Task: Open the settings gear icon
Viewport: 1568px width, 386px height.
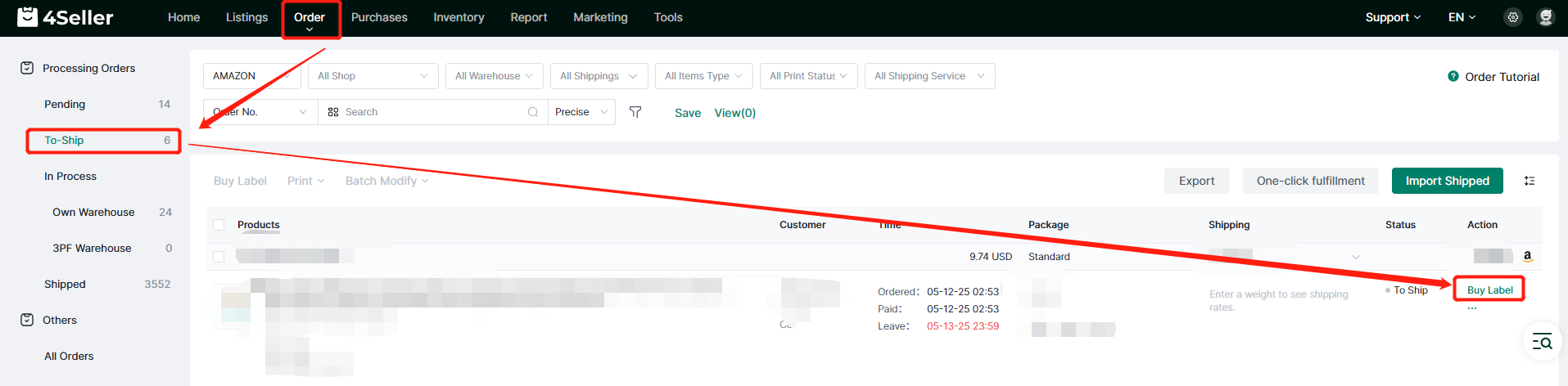Action: pyautogui.click(x=1513, y=17)
